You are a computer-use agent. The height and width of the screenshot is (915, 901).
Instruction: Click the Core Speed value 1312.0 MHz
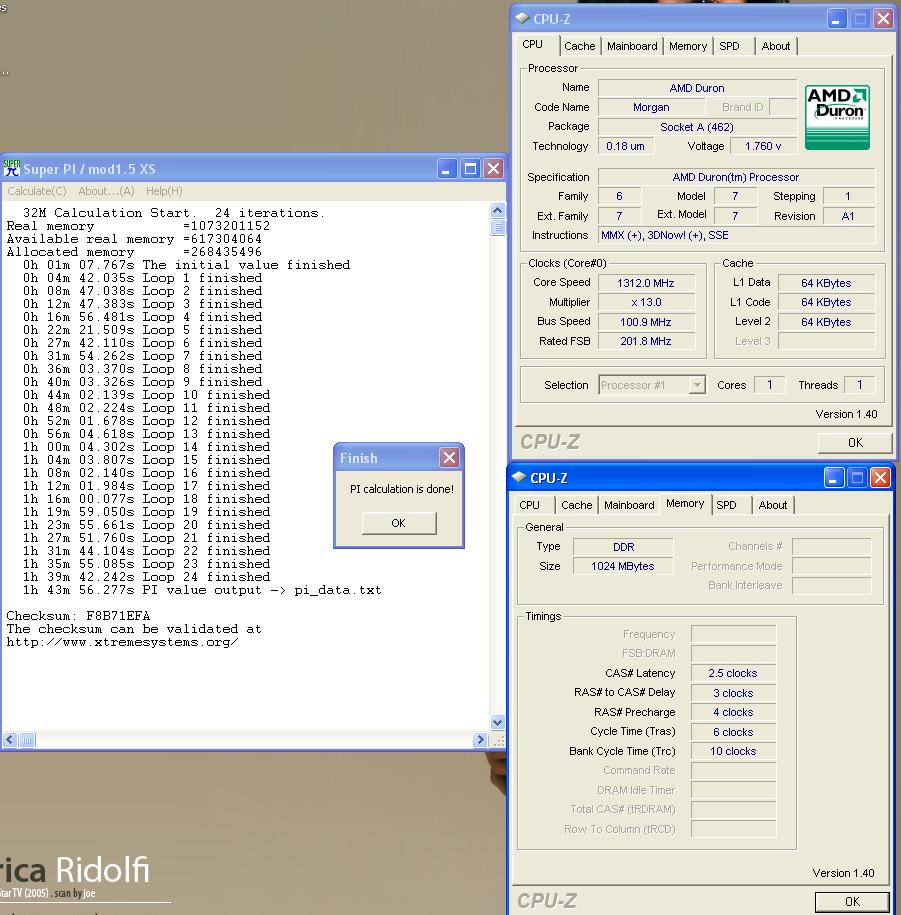coord(646,283)
